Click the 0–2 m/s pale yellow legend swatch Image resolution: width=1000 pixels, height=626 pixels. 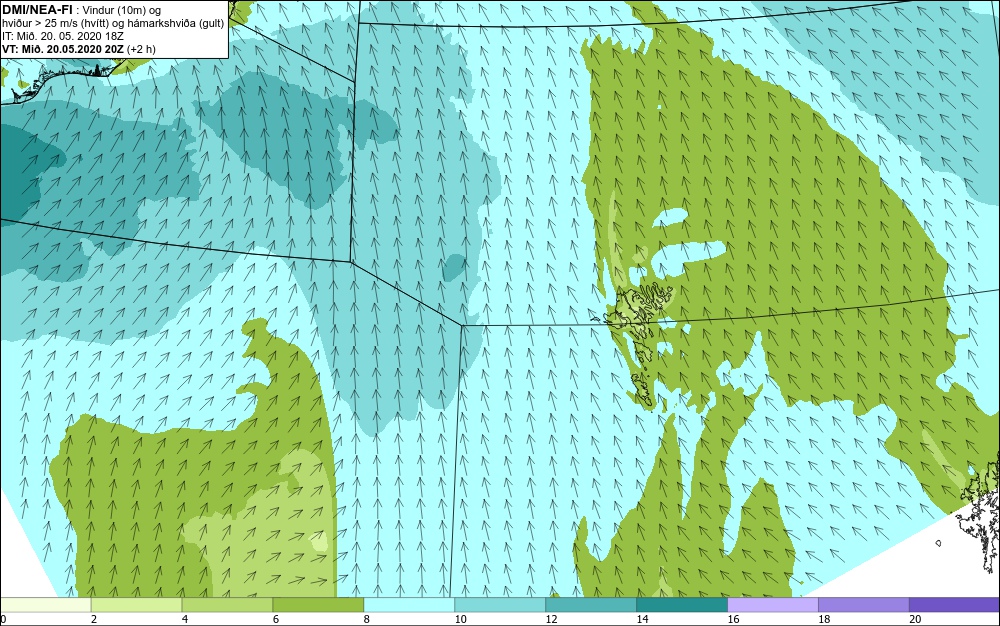[x=46, y=605]
